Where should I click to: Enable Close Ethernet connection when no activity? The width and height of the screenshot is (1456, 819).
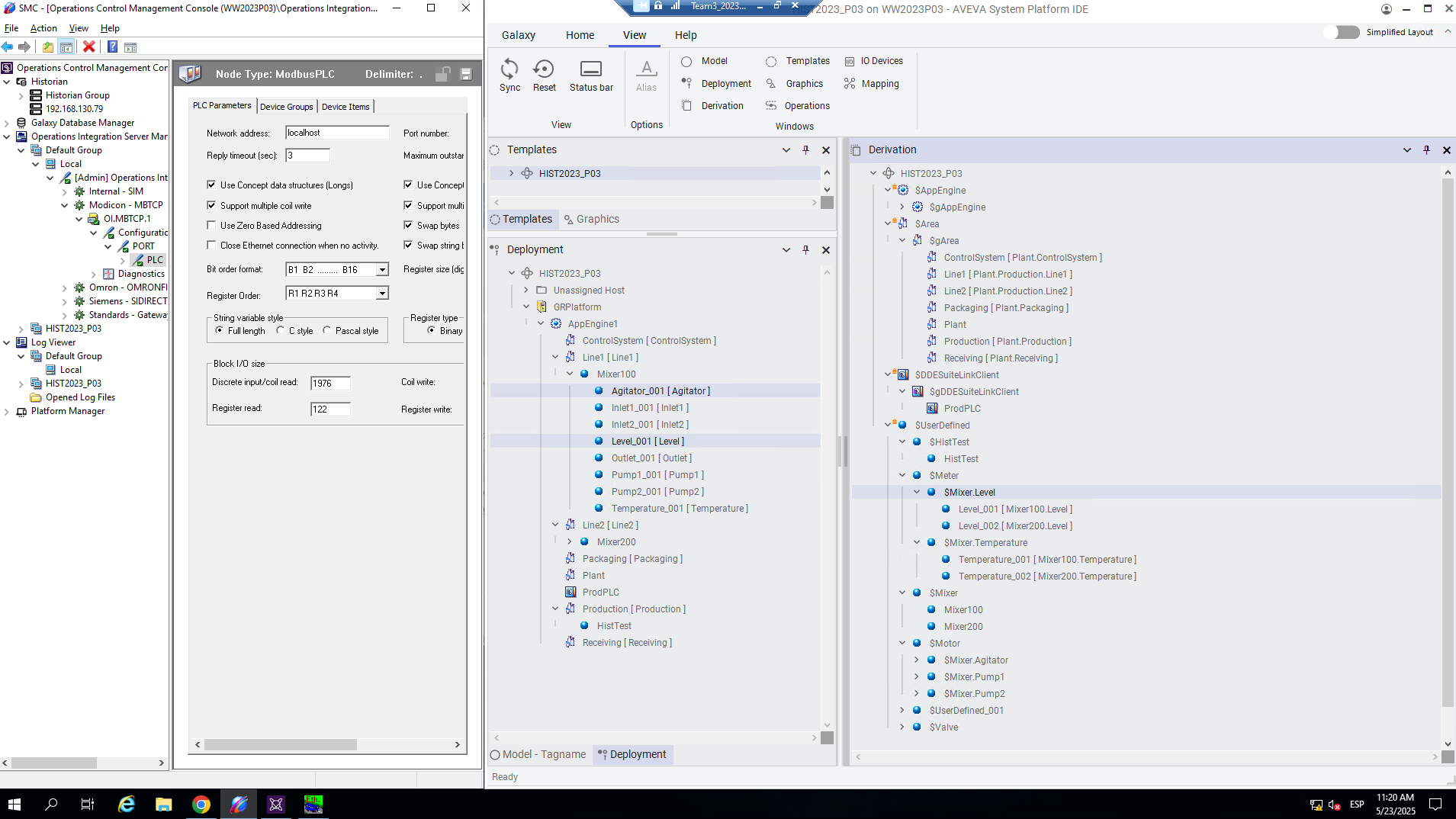click(x=211, y=245)
